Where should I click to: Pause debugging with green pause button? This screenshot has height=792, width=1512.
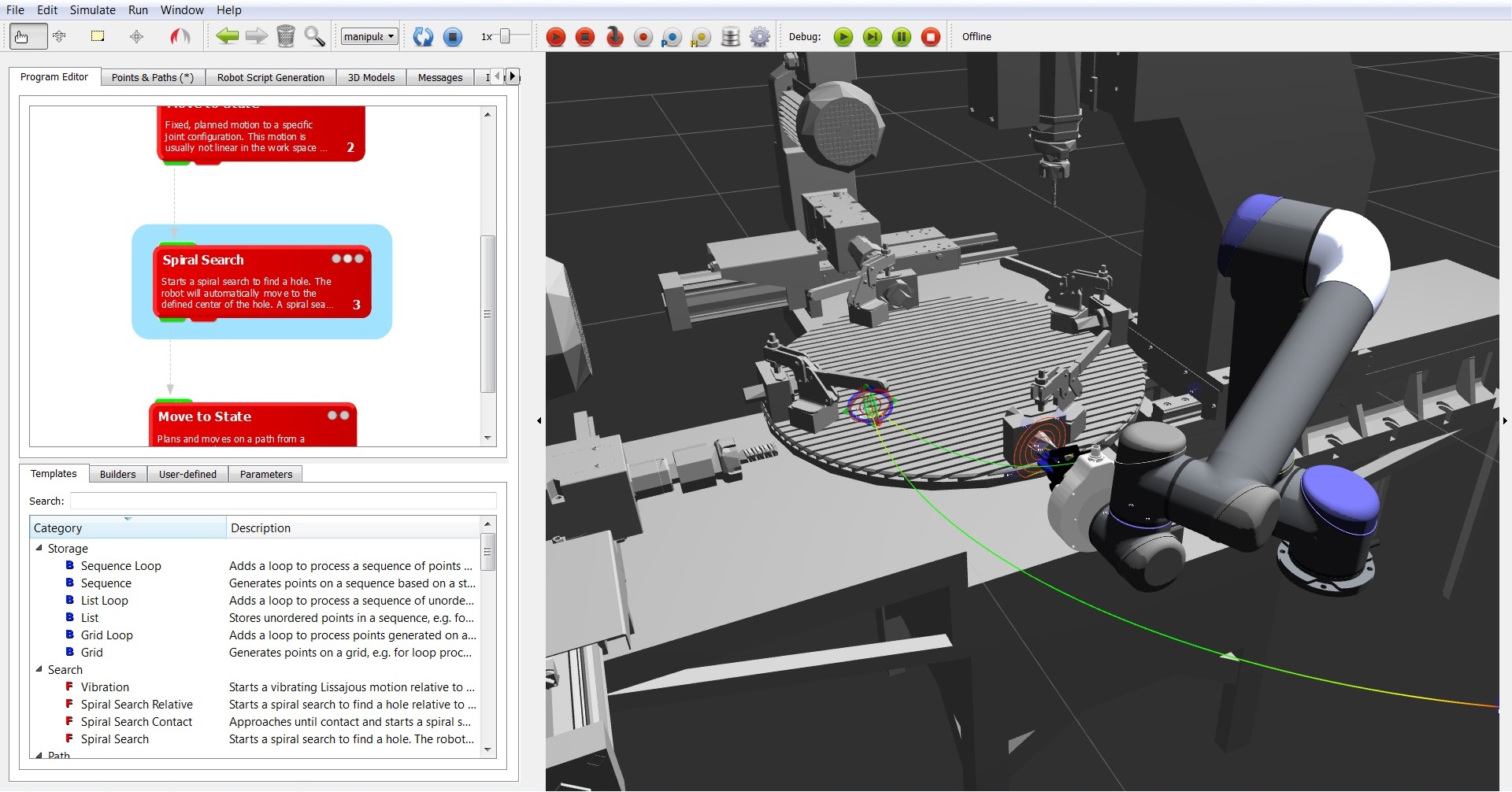902,37
